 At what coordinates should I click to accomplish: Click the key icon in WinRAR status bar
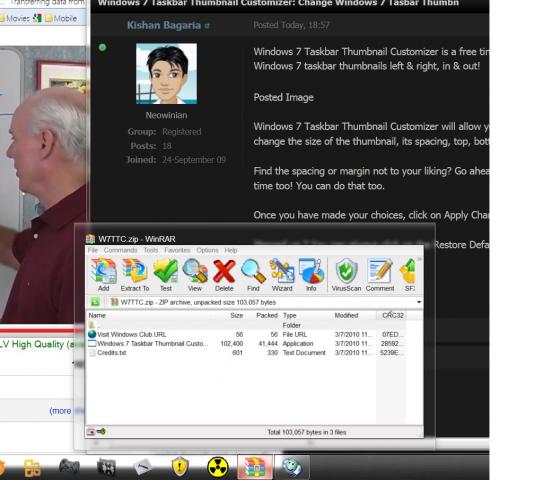[101, 431]
